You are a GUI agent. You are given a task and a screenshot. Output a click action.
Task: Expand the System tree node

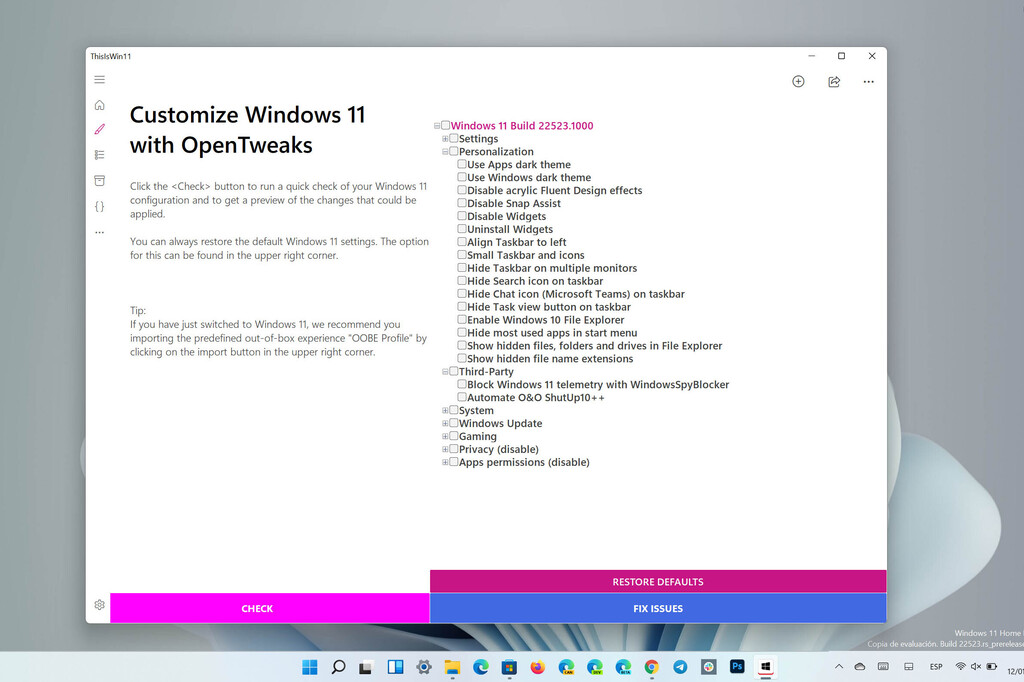pos(445,410)
